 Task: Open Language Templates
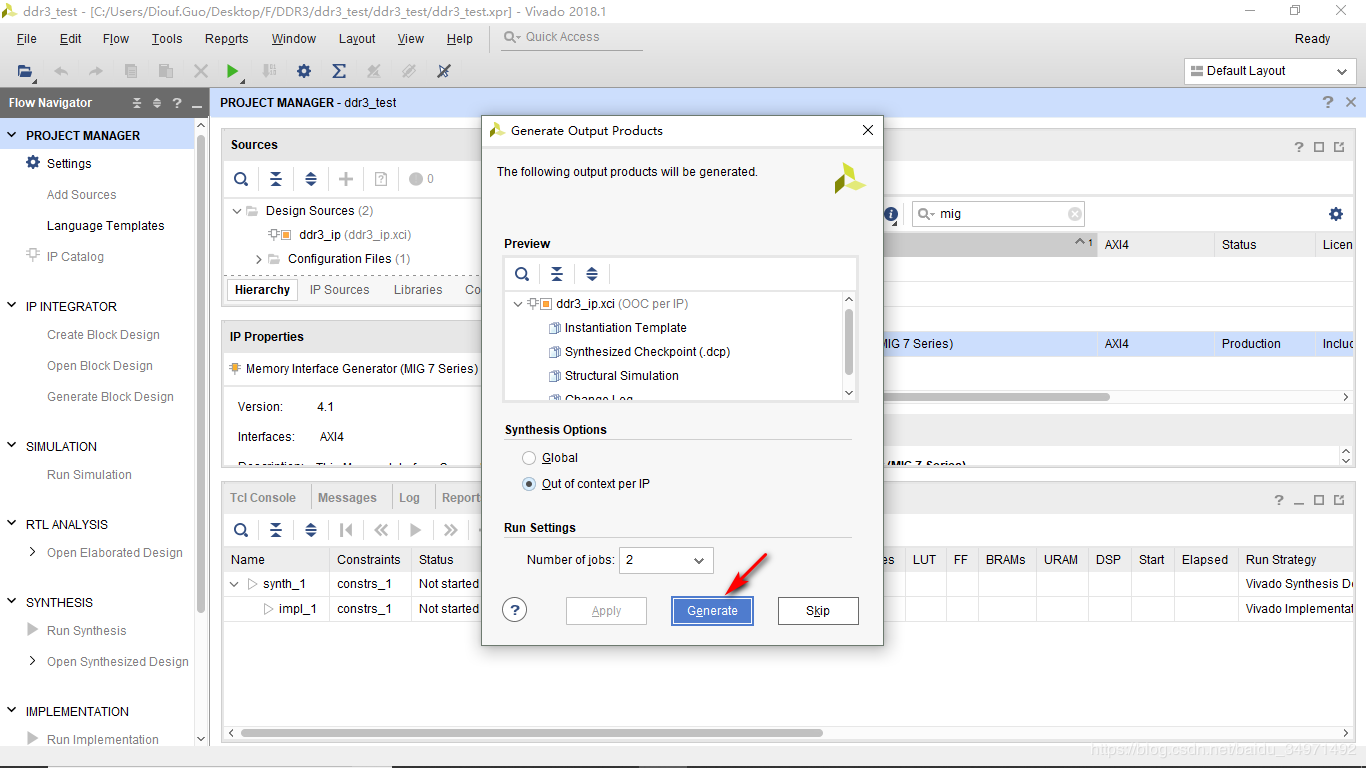pos(106,226)
